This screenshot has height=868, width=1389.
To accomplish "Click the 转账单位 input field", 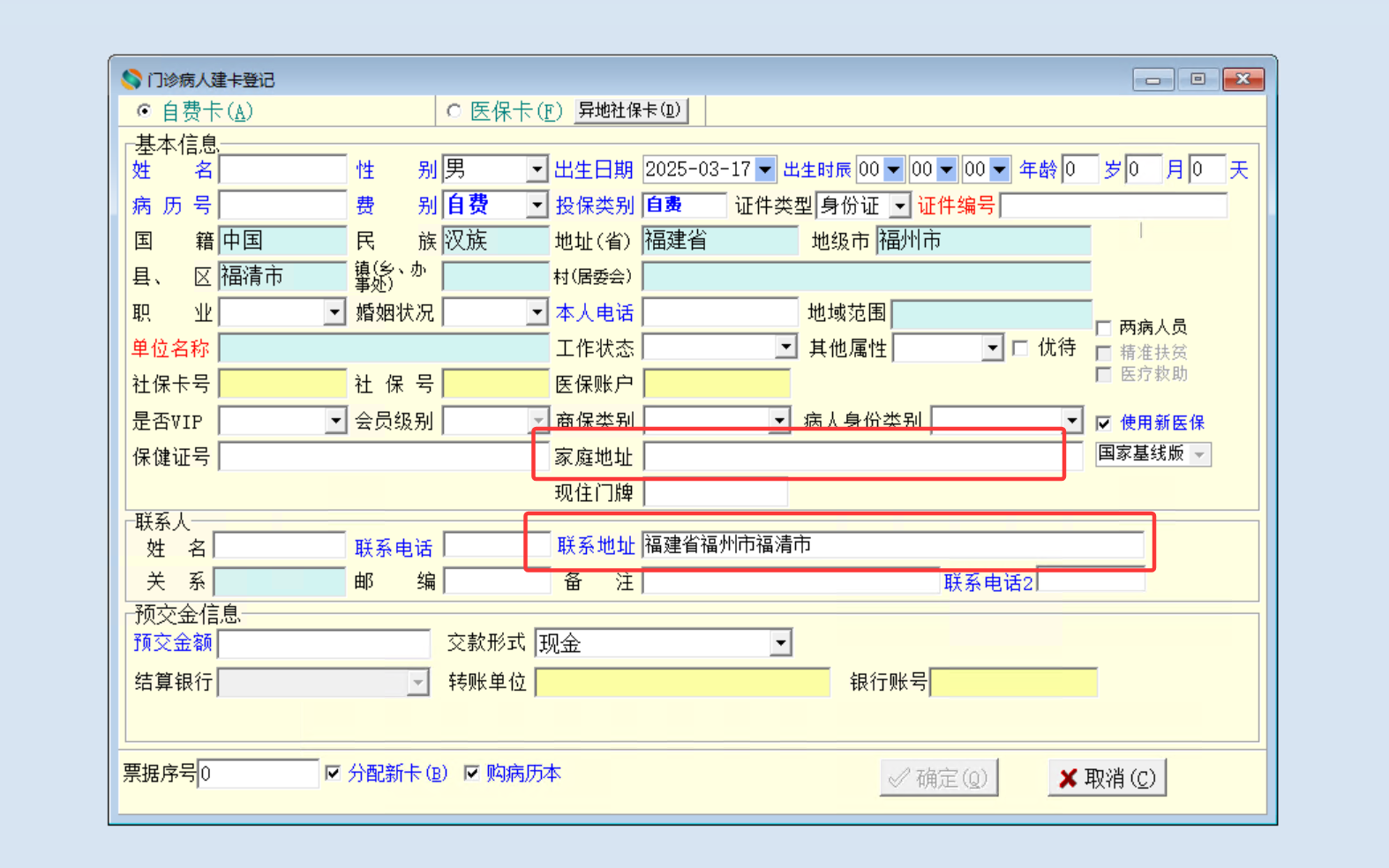I will 682,682.
